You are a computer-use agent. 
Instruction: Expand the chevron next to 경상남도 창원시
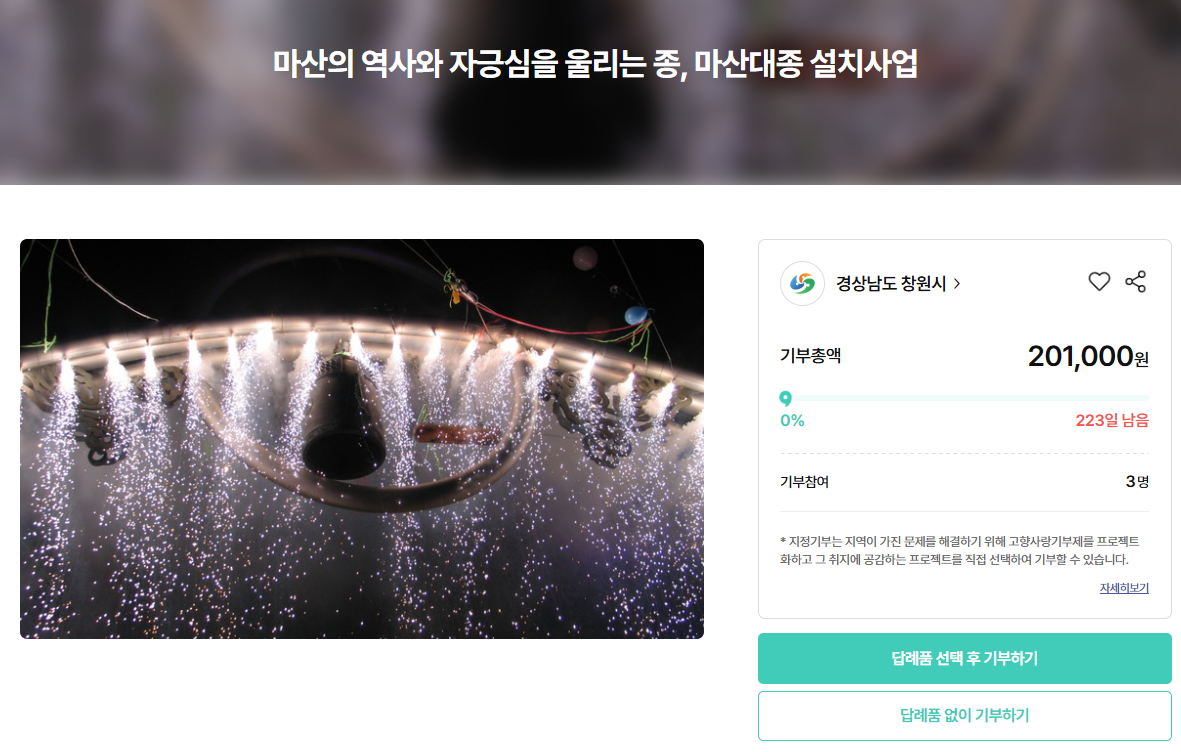click(957, 283)
